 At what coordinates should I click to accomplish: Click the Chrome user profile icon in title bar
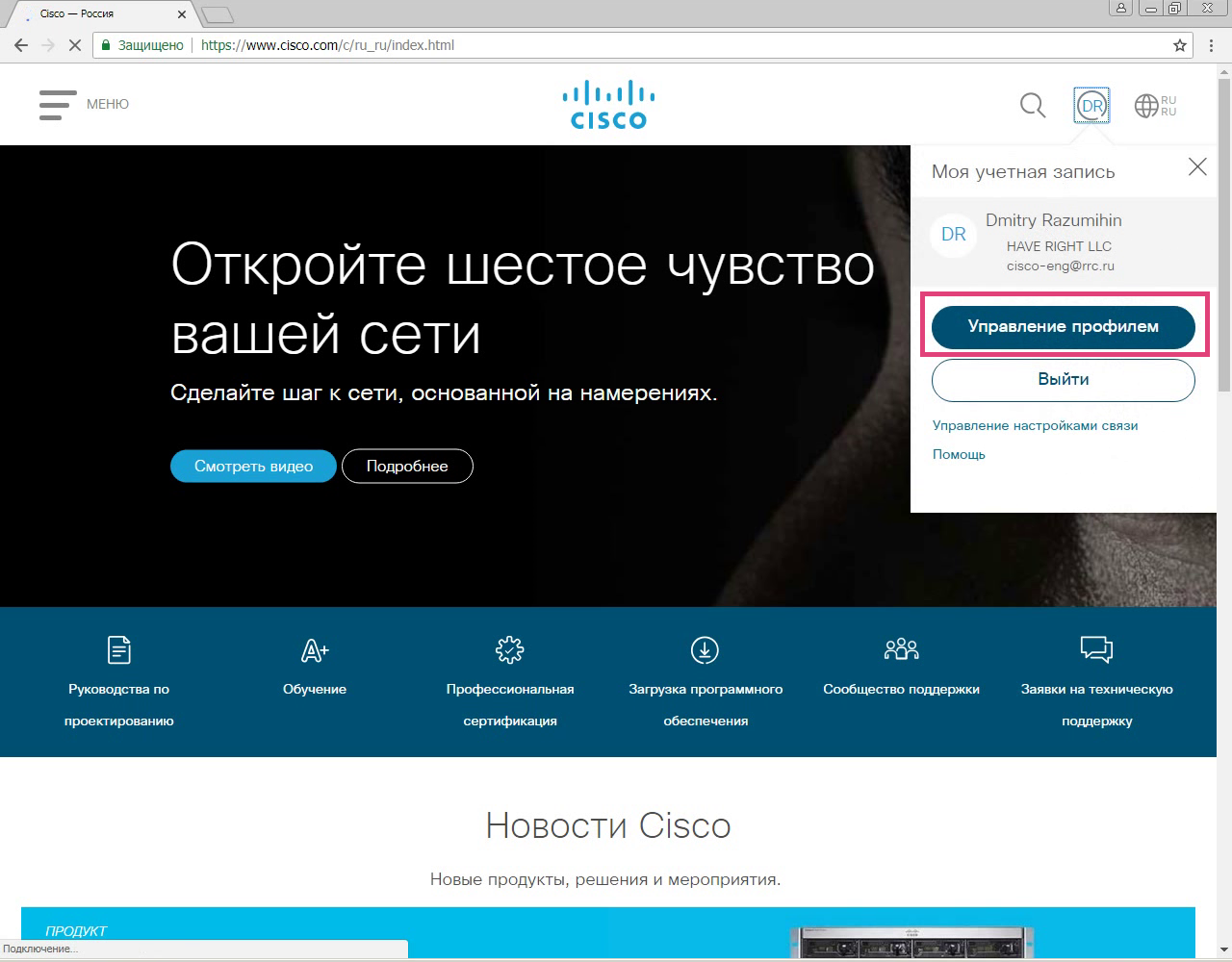click(1120, 9)
